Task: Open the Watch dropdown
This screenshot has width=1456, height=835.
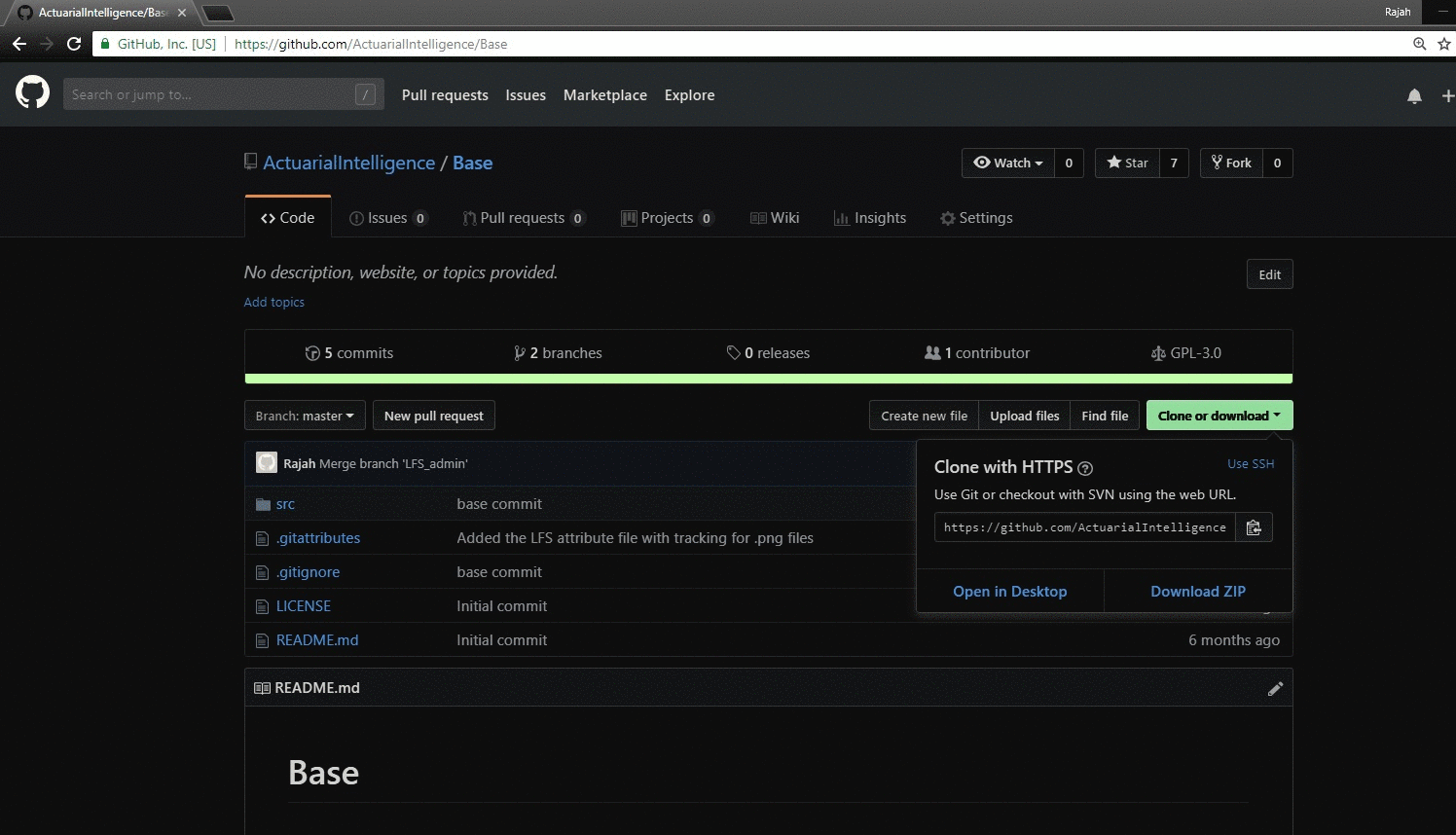Action: click(x=1008, y=163)
